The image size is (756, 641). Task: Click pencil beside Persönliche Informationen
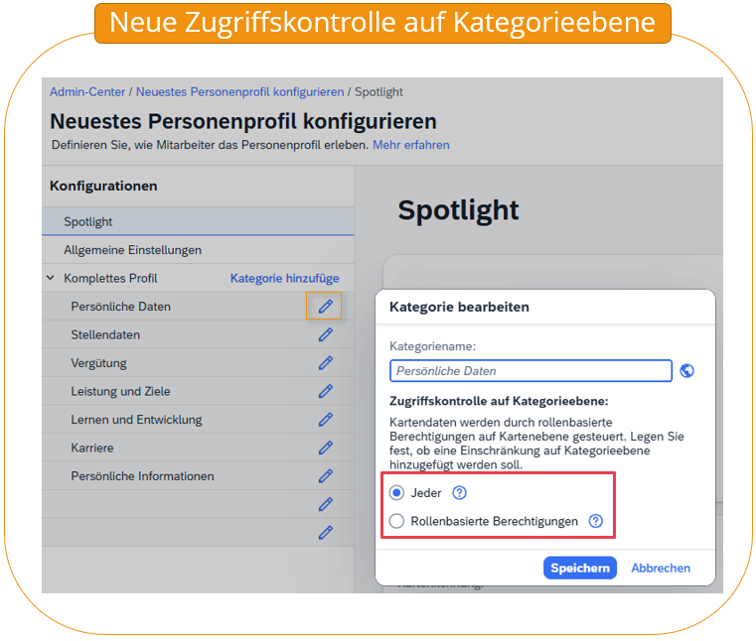(x=325, y=476)
